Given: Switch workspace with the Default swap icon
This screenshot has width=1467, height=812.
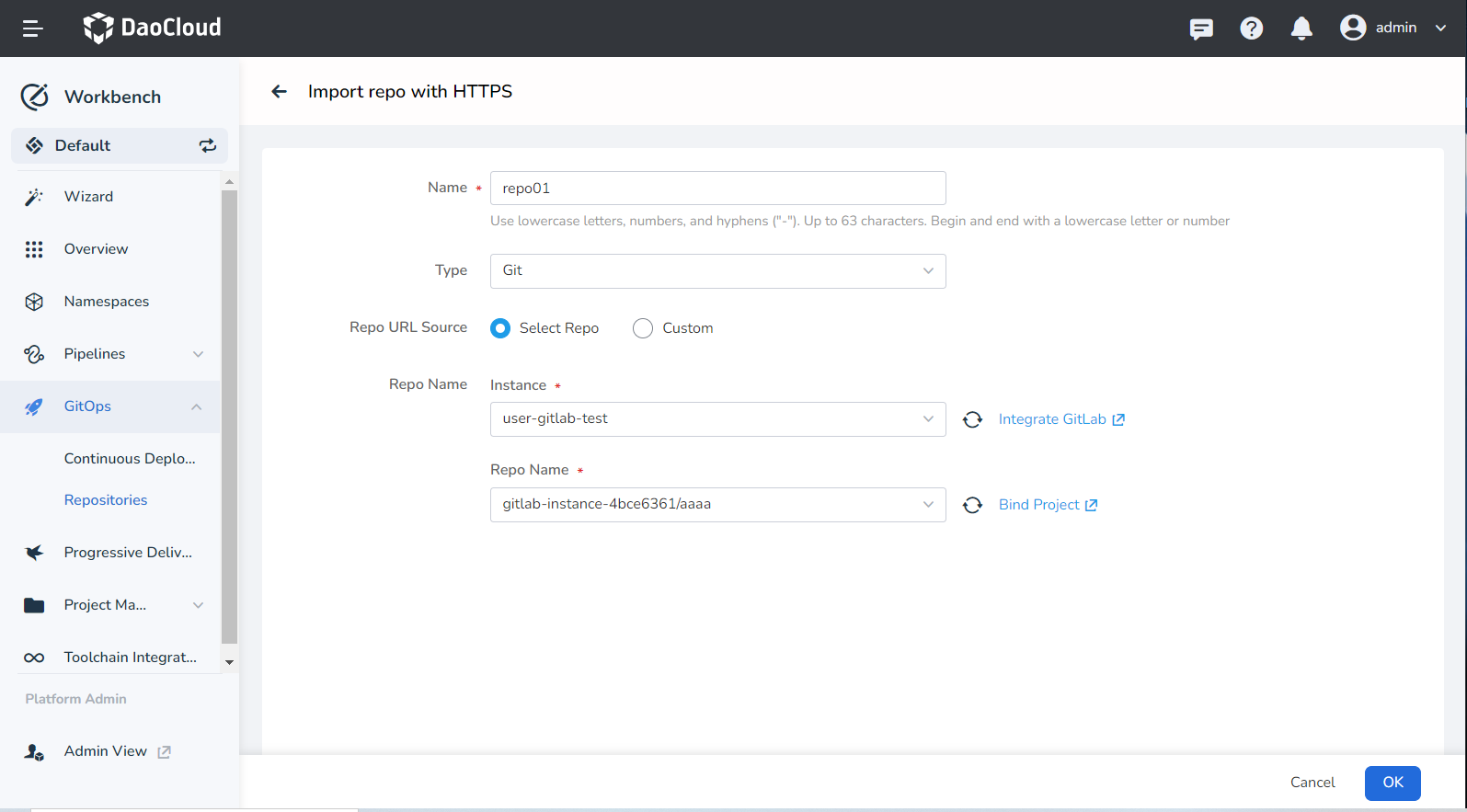Looking at the screenshot, I should [208, 145].
